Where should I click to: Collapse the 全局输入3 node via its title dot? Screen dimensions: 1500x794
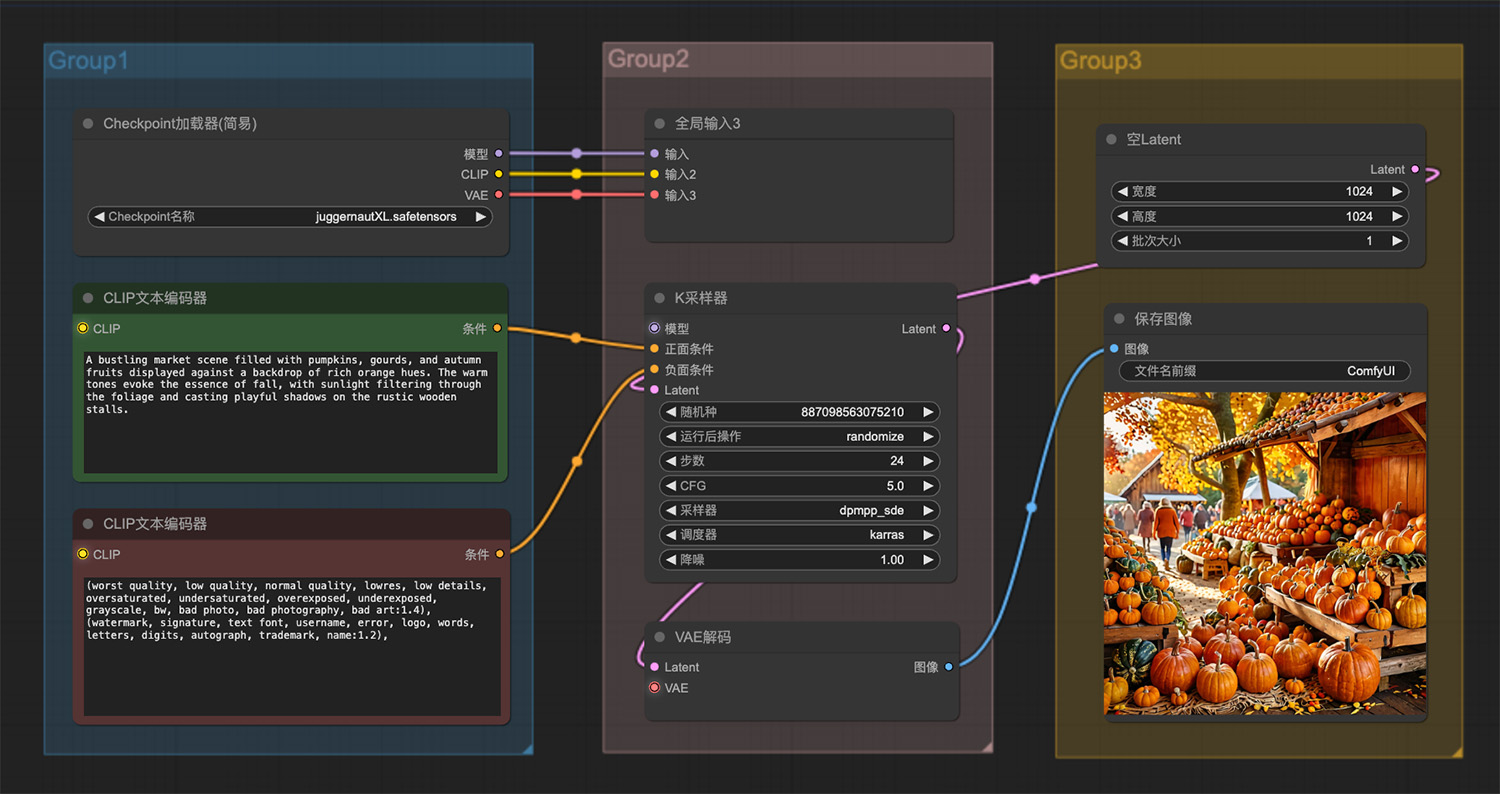[x=660, y=124]
